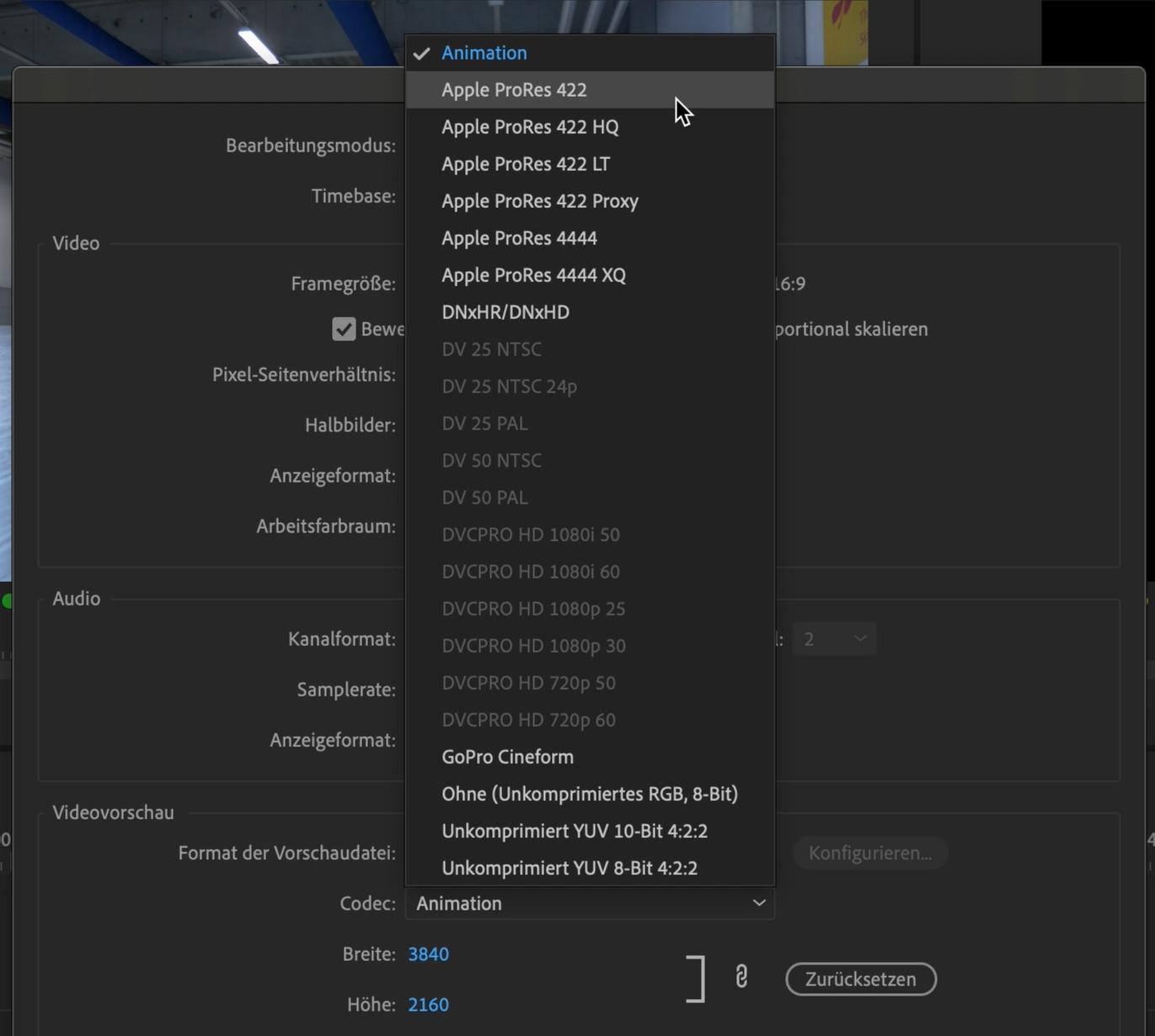Open the channel count dropdown showing 2
Viewport: 1155px width, 1036px height.
(x=833, y=639)
